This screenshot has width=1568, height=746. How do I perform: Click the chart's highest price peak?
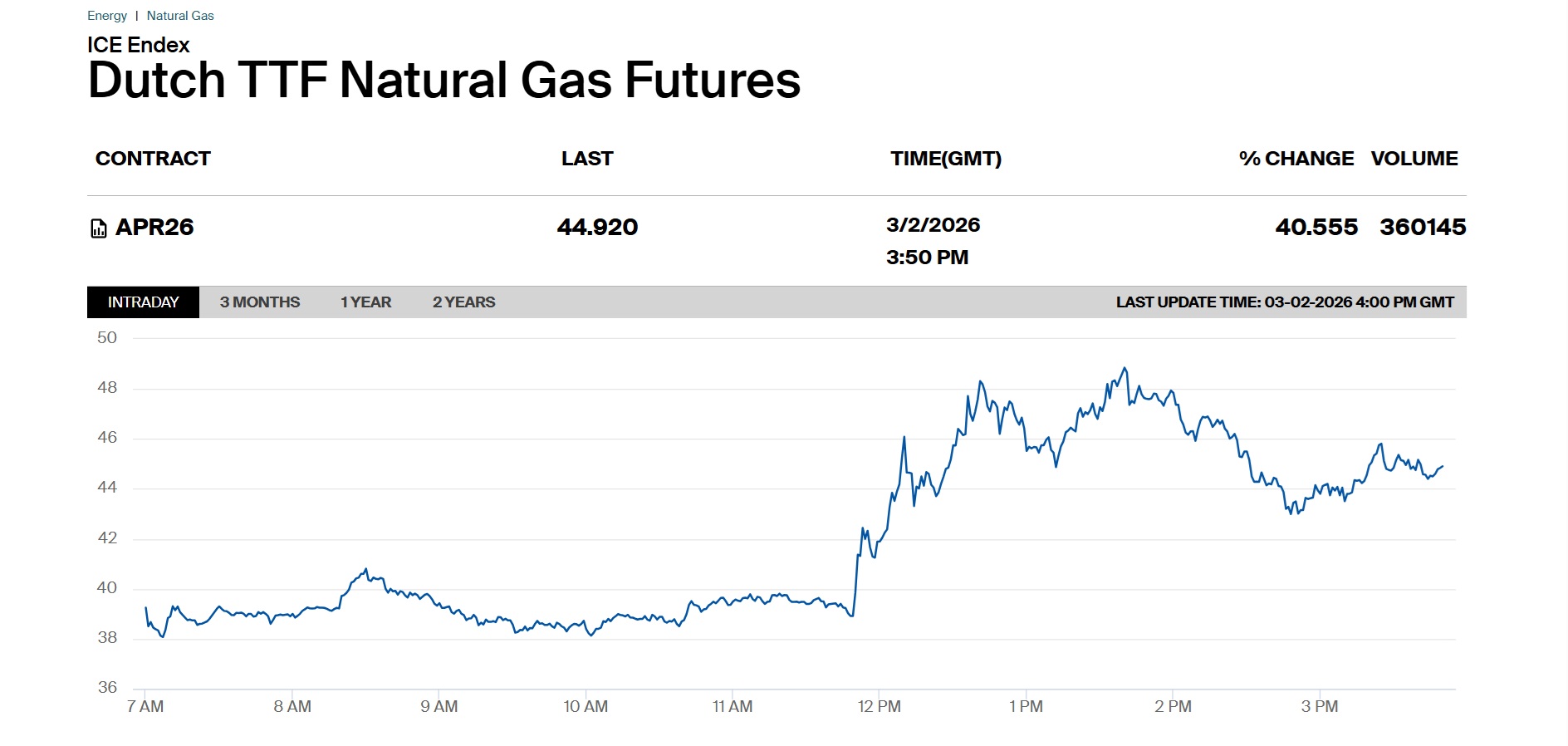click(x=1125, y=368)
